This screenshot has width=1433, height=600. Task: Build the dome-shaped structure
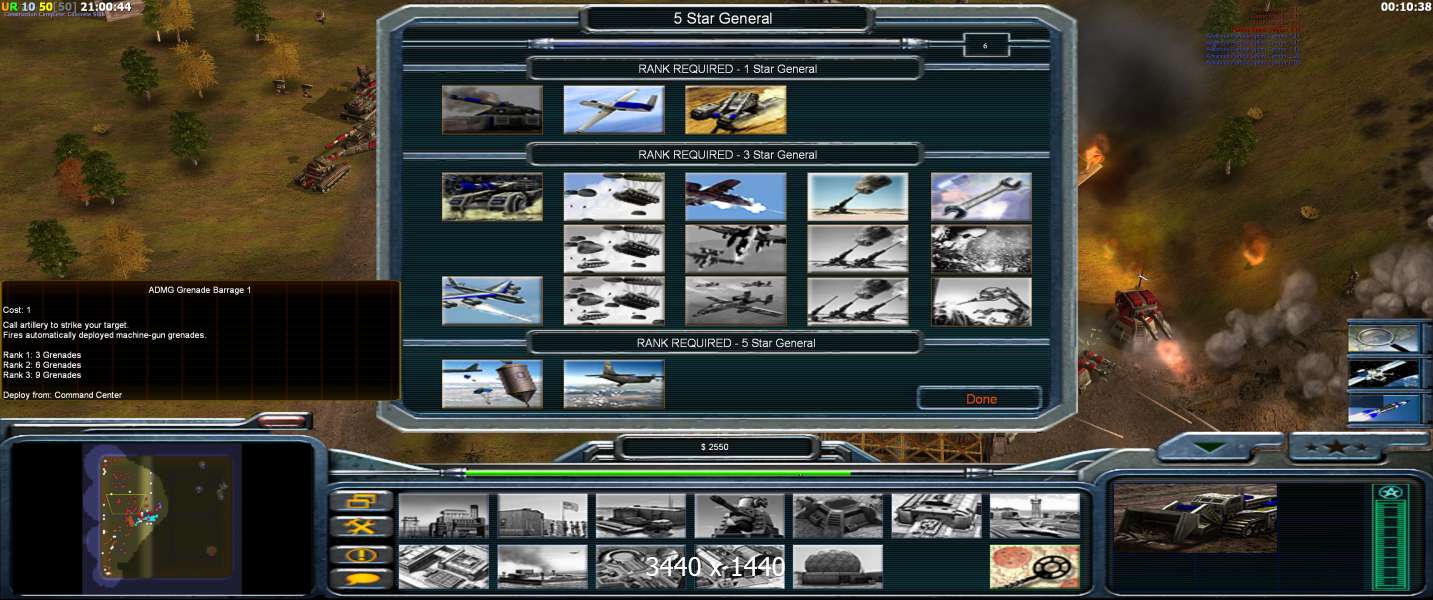pos(838,566)
